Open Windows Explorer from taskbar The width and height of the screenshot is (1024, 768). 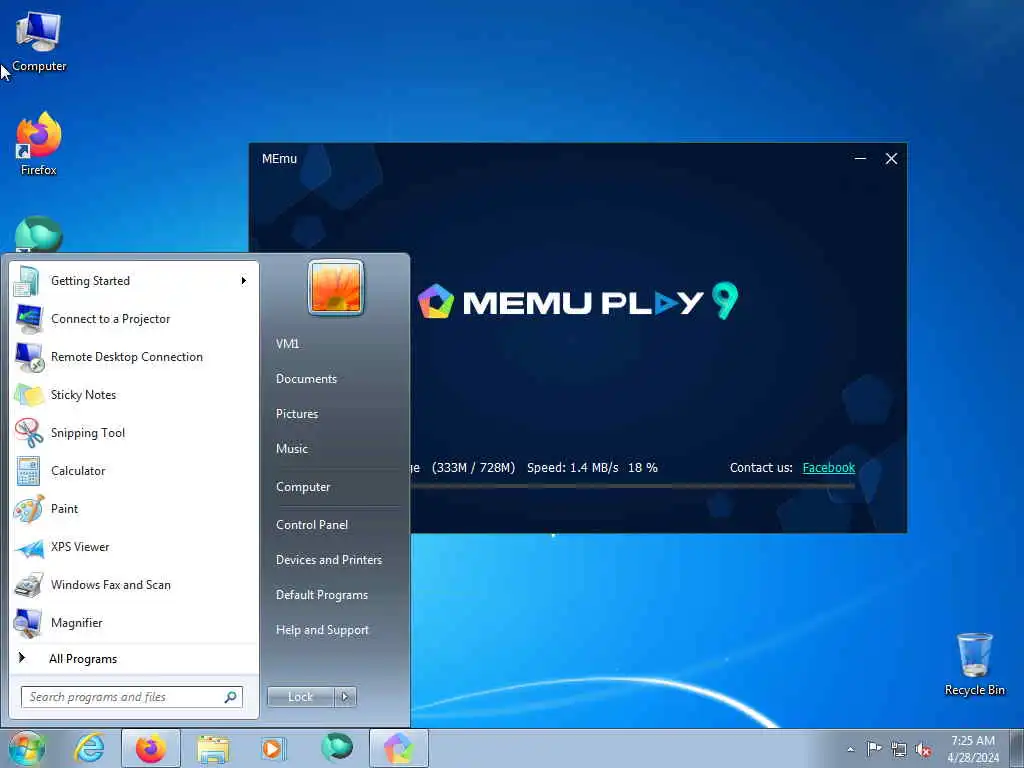(x=213, y=748)
